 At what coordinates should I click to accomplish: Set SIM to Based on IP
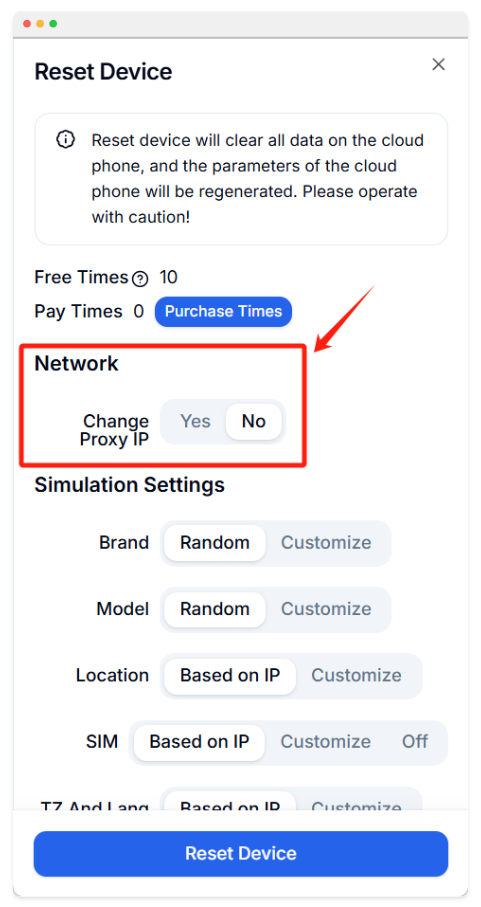pos(199,742)
